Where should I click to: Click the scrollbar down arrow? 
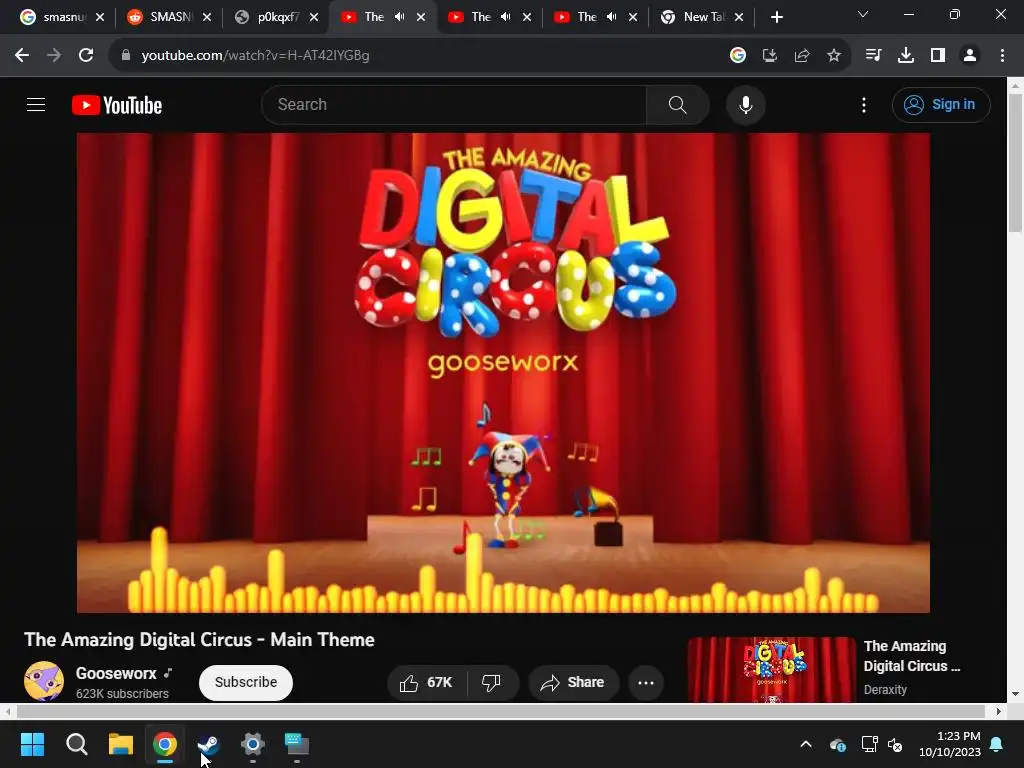pyautogui.click(x=1015, y=694)
